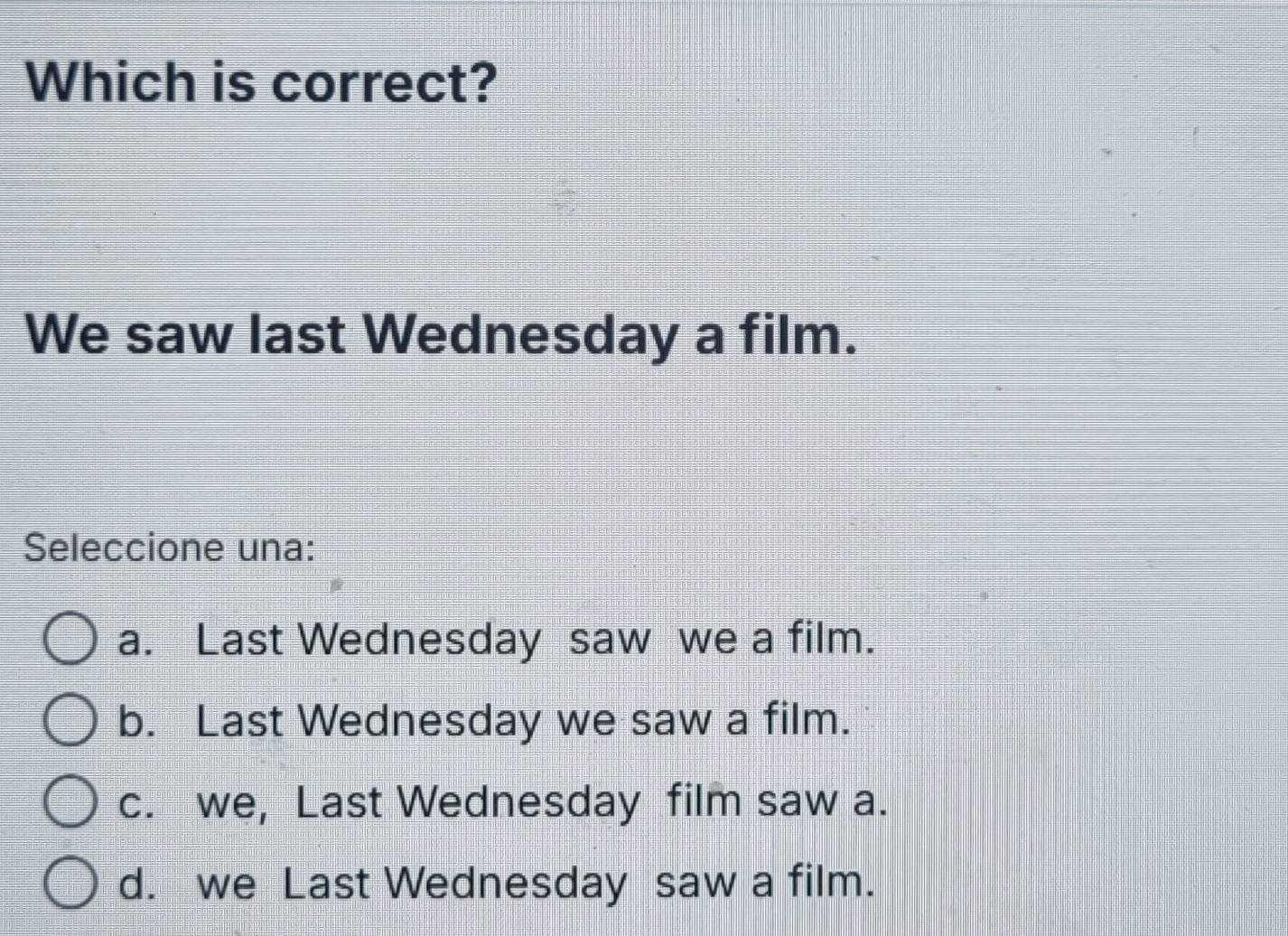
Task: Select radio button for option c
Action: 70,800
